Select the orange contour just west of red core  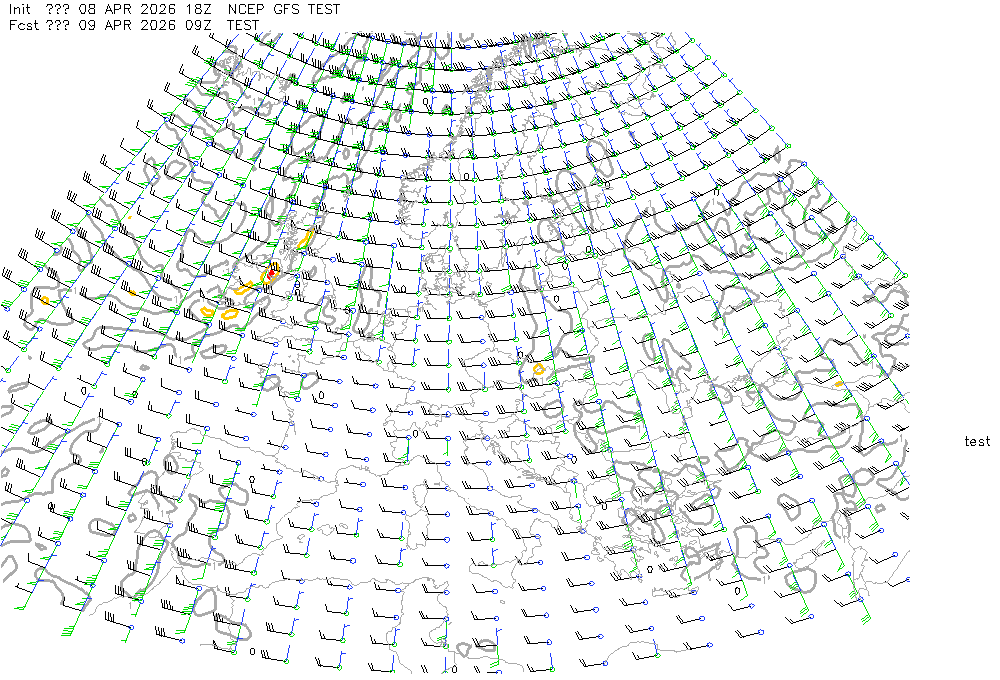point(245,289)
